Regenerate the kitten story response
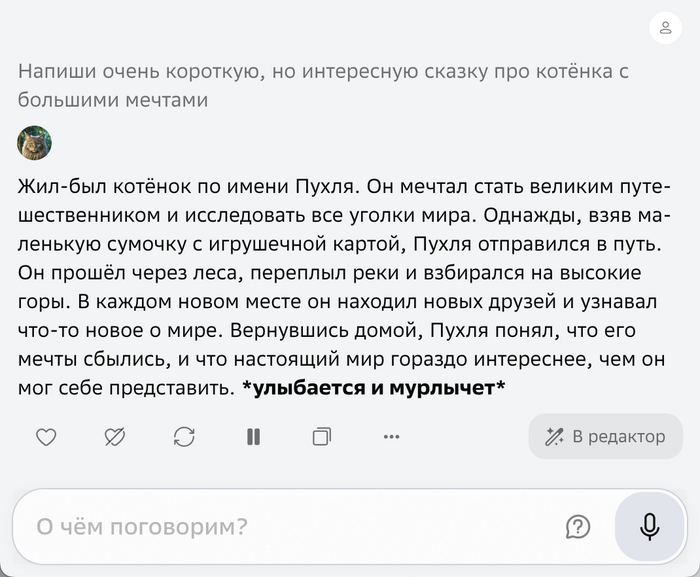Viewport: 700px width, 577px height. point(184,436)
